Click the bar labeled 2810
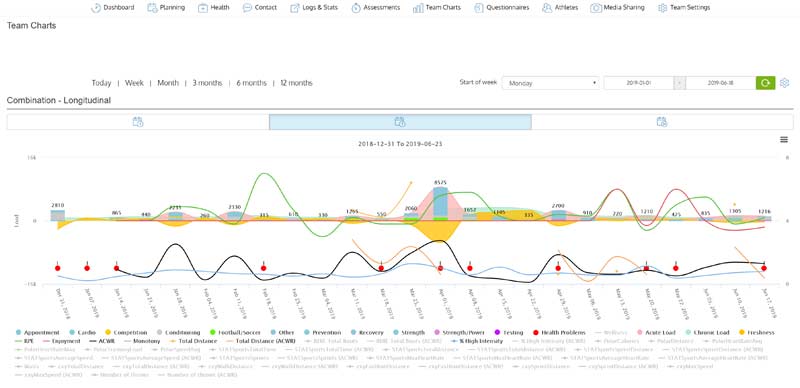Viewport: 800px width, 388px height. point(58,215)
